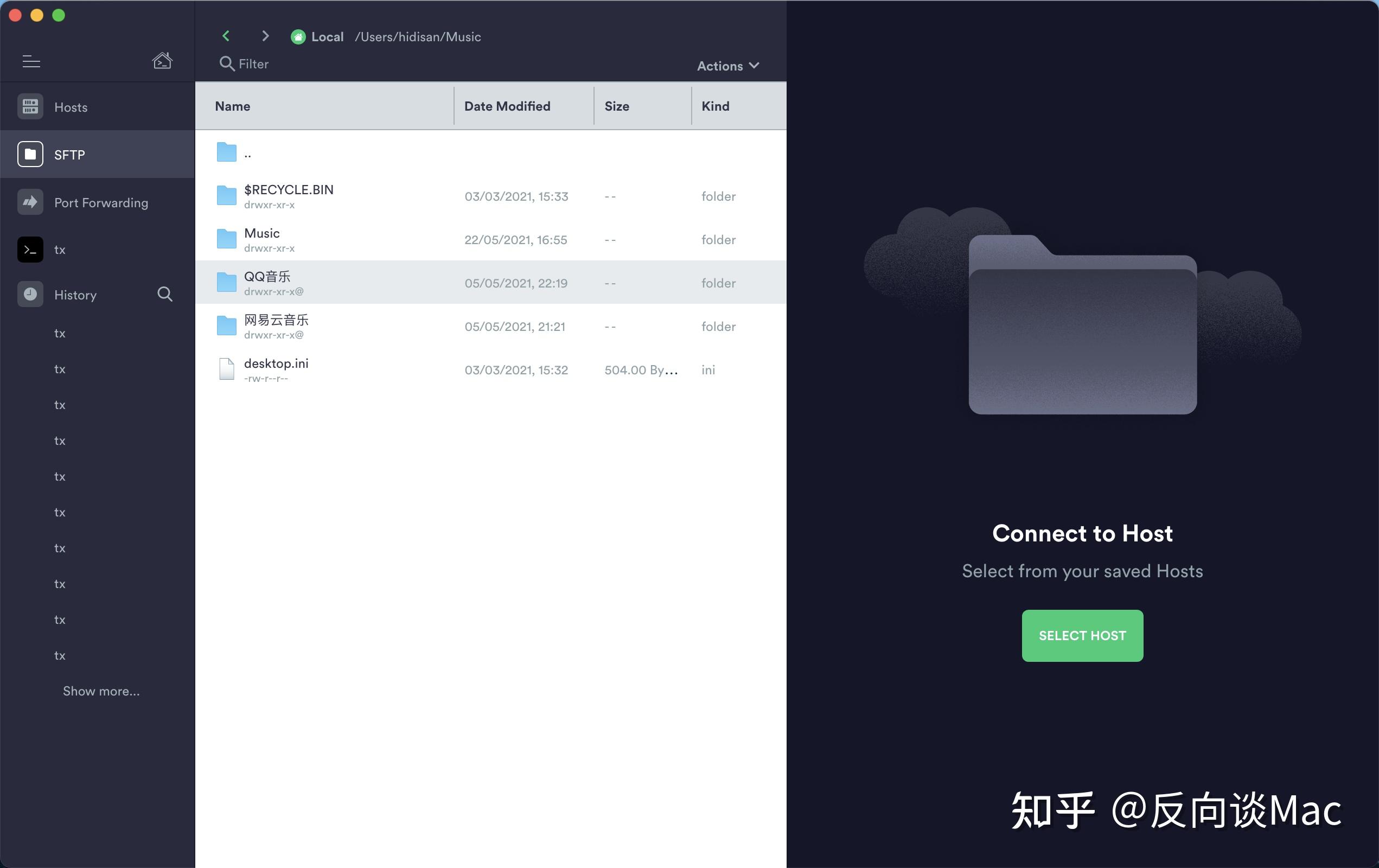Open the Hosts section
The image size is (1379, 868).
click(97, 106)
